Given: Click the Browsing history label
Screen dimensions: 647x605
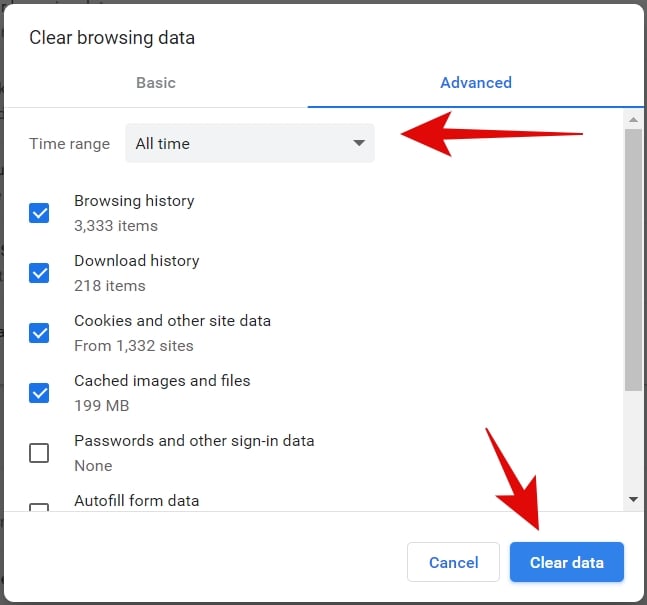Looking at the screenshot, I should click(x=134, y=201).
